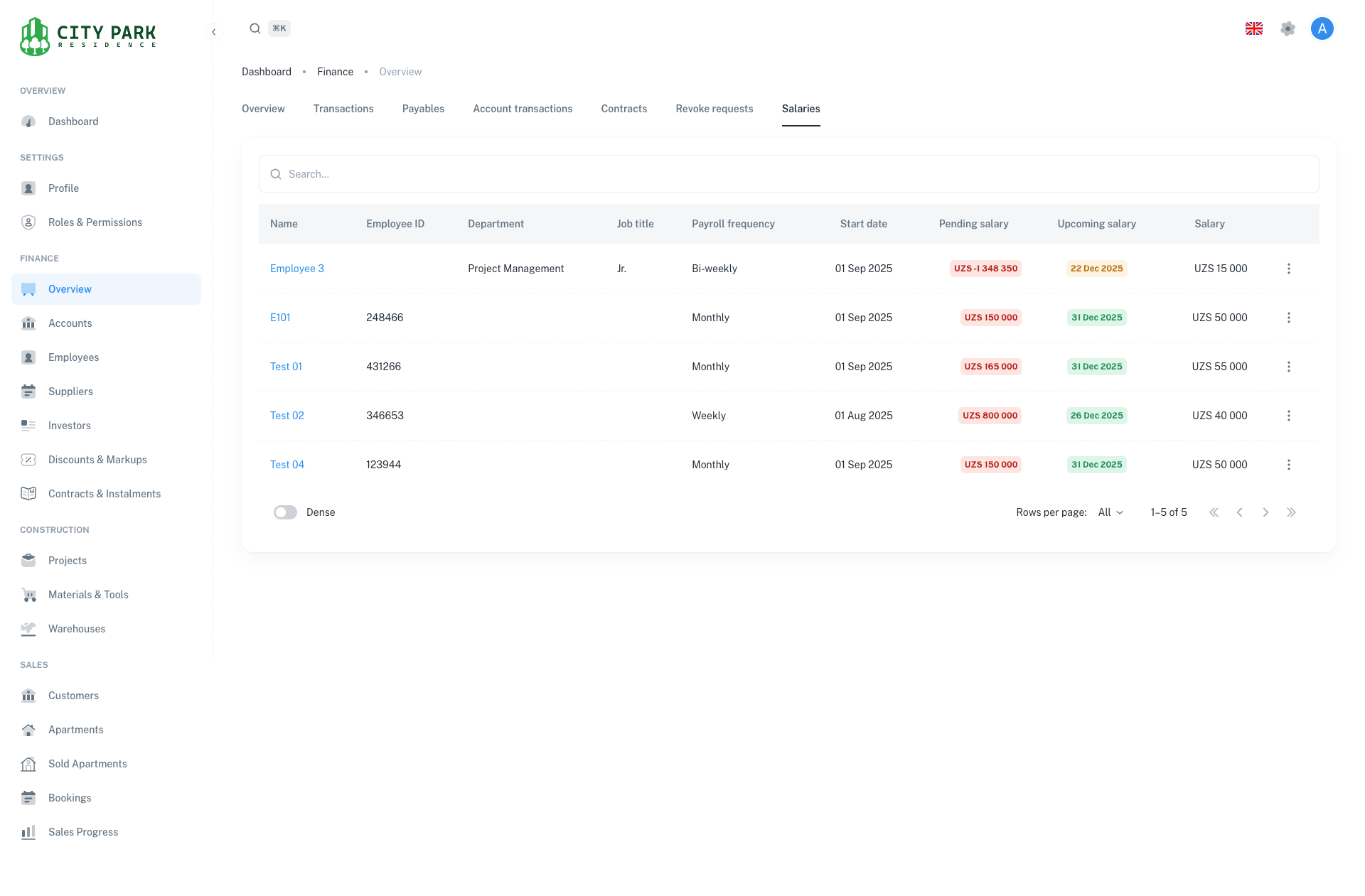This screenshot has width=1365, height=896.
Task: Click the settings gear icon
Action: click(x=1288, y=28)
